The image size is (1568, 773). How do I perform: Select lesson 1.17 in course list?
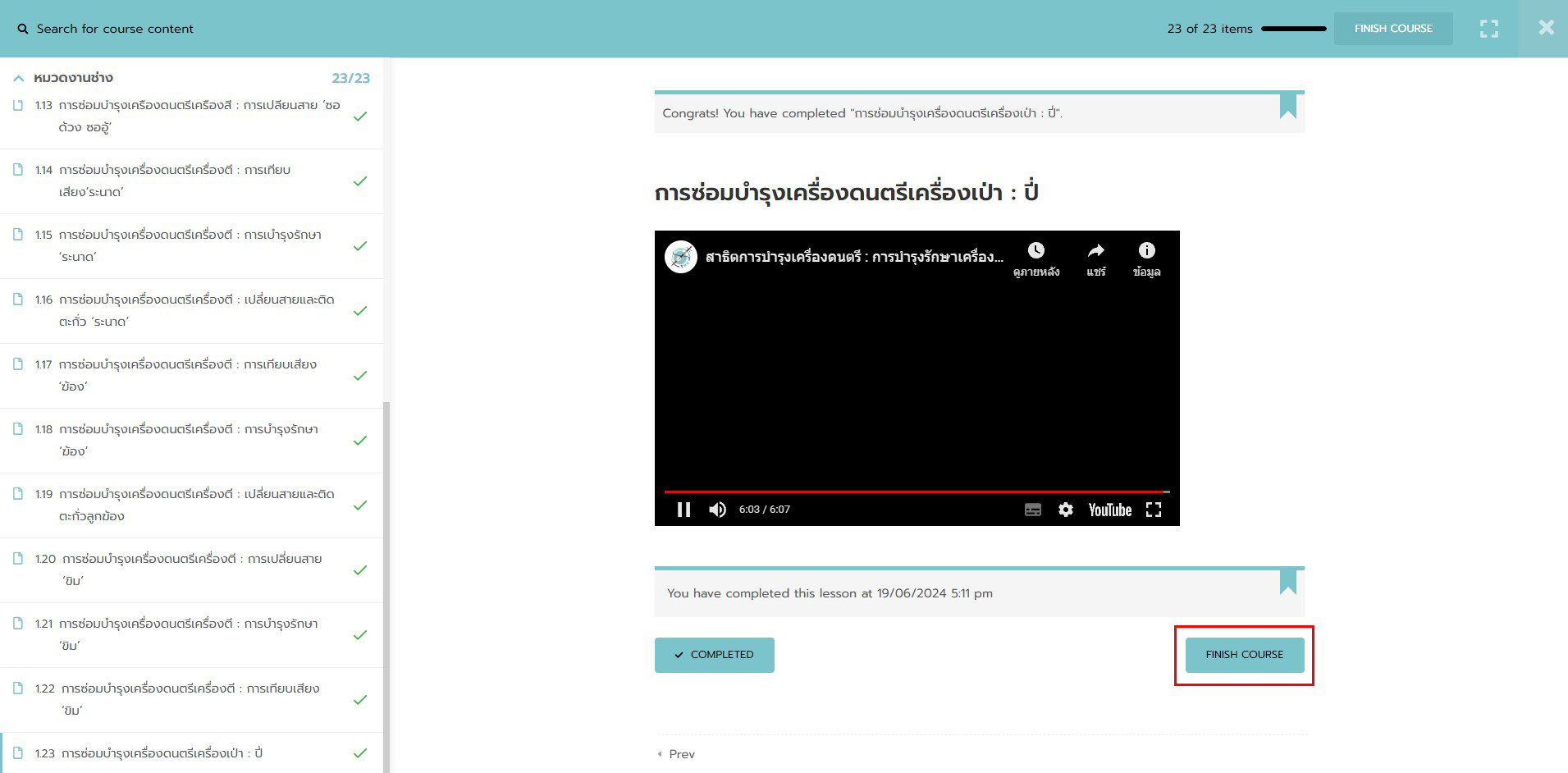pyautogui.click(x=187, y=375)
